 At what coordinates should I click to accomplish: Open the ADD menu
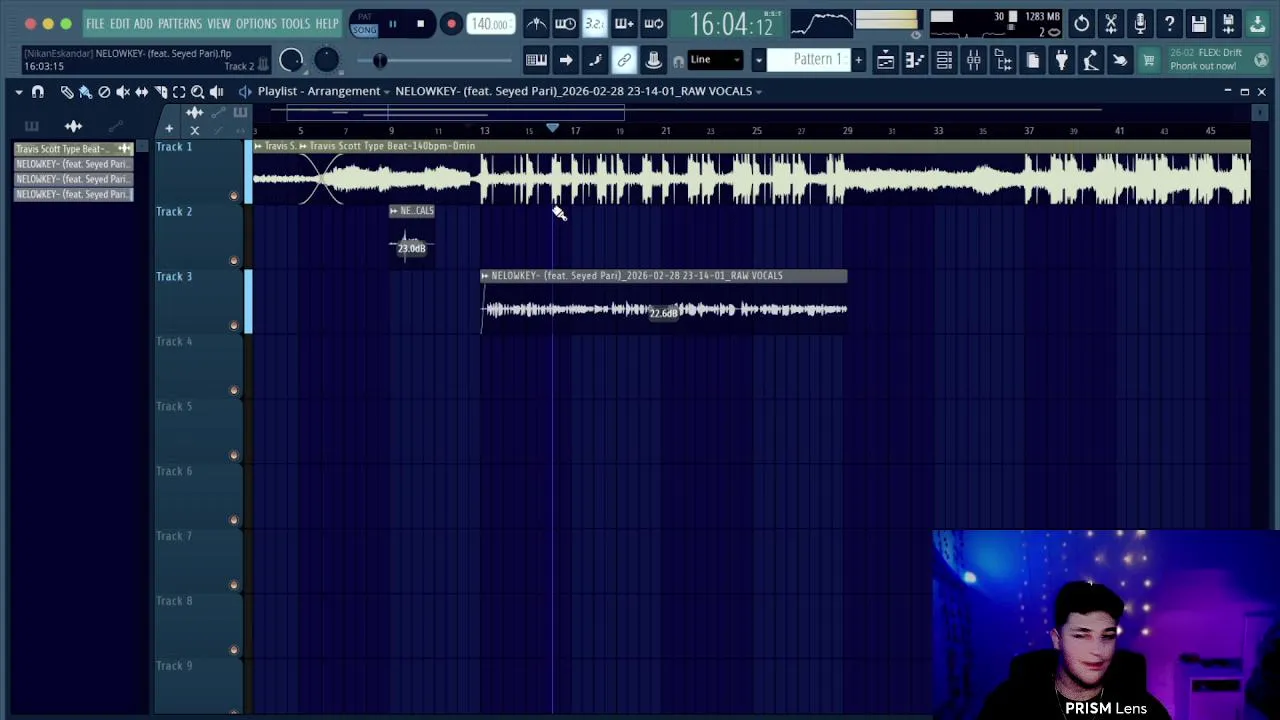tap(144, 23)
